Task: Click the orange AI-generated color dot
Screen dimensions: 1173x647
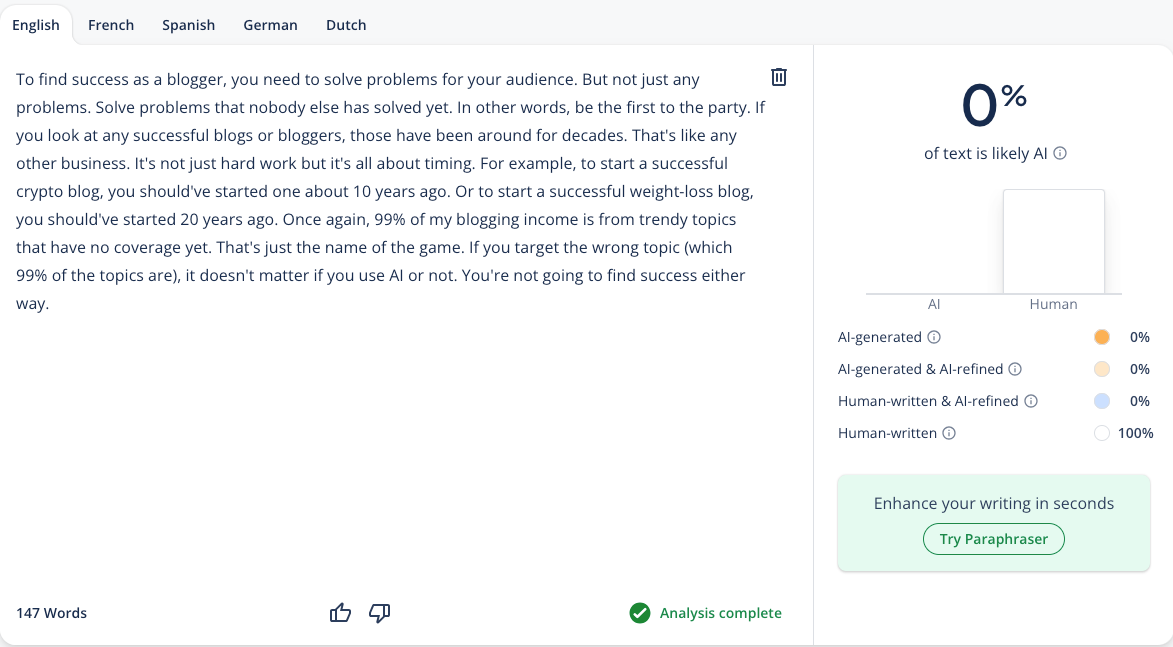Action: point(1102,337)
